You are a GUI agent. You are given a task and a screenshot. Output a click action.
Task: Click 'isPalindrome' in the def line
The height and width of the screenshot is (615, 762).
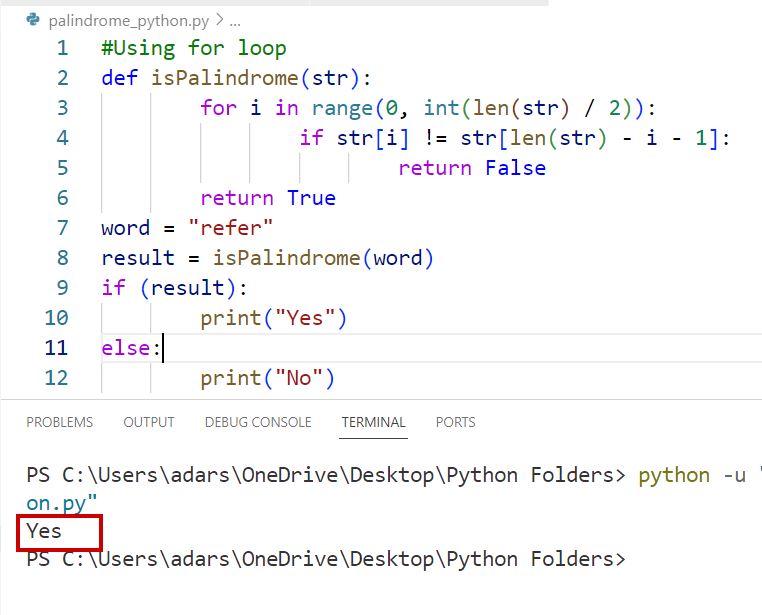click(225, 78)
